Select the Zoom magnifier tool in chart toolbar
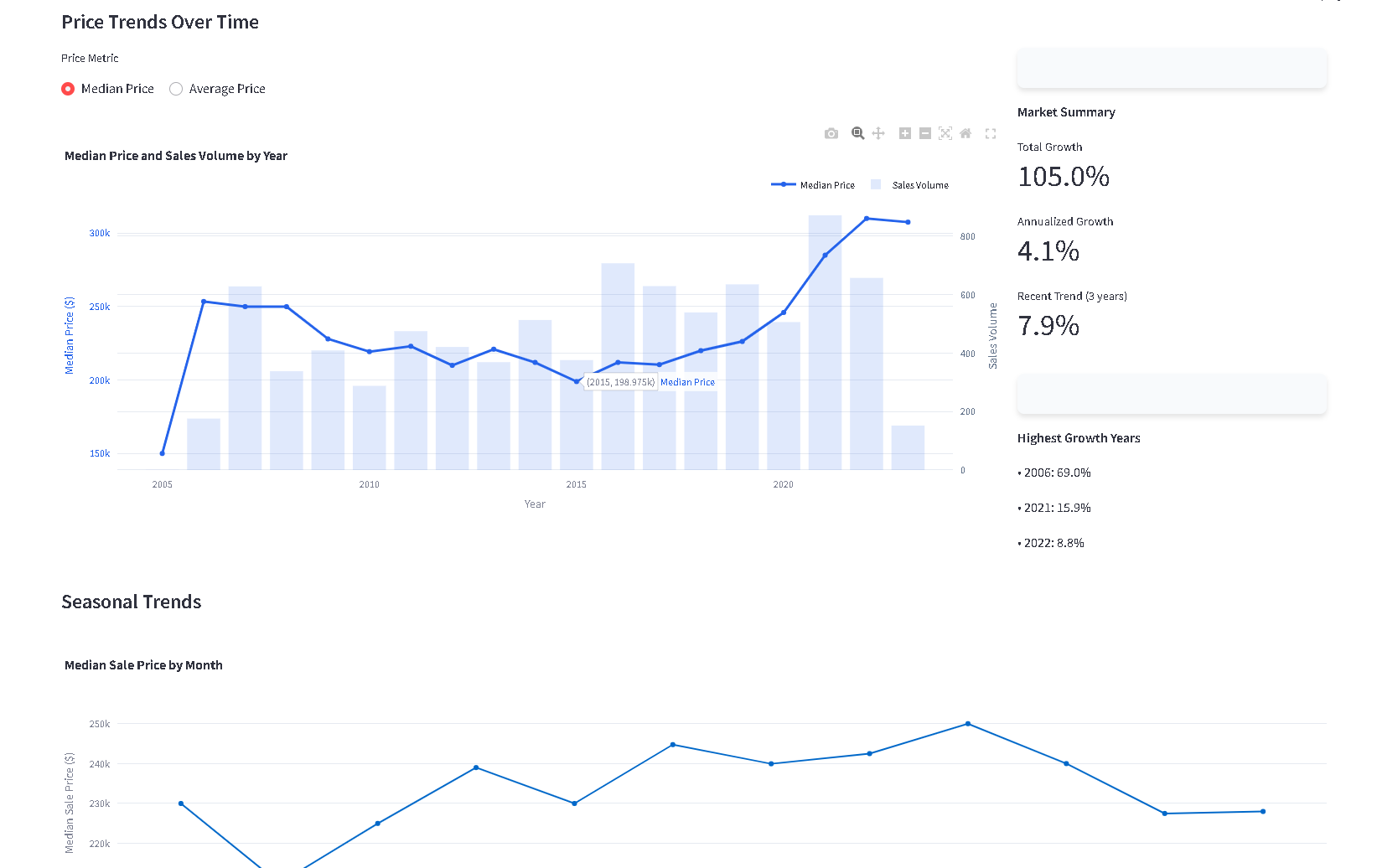 pyautogui.click(x=857, y=133)
